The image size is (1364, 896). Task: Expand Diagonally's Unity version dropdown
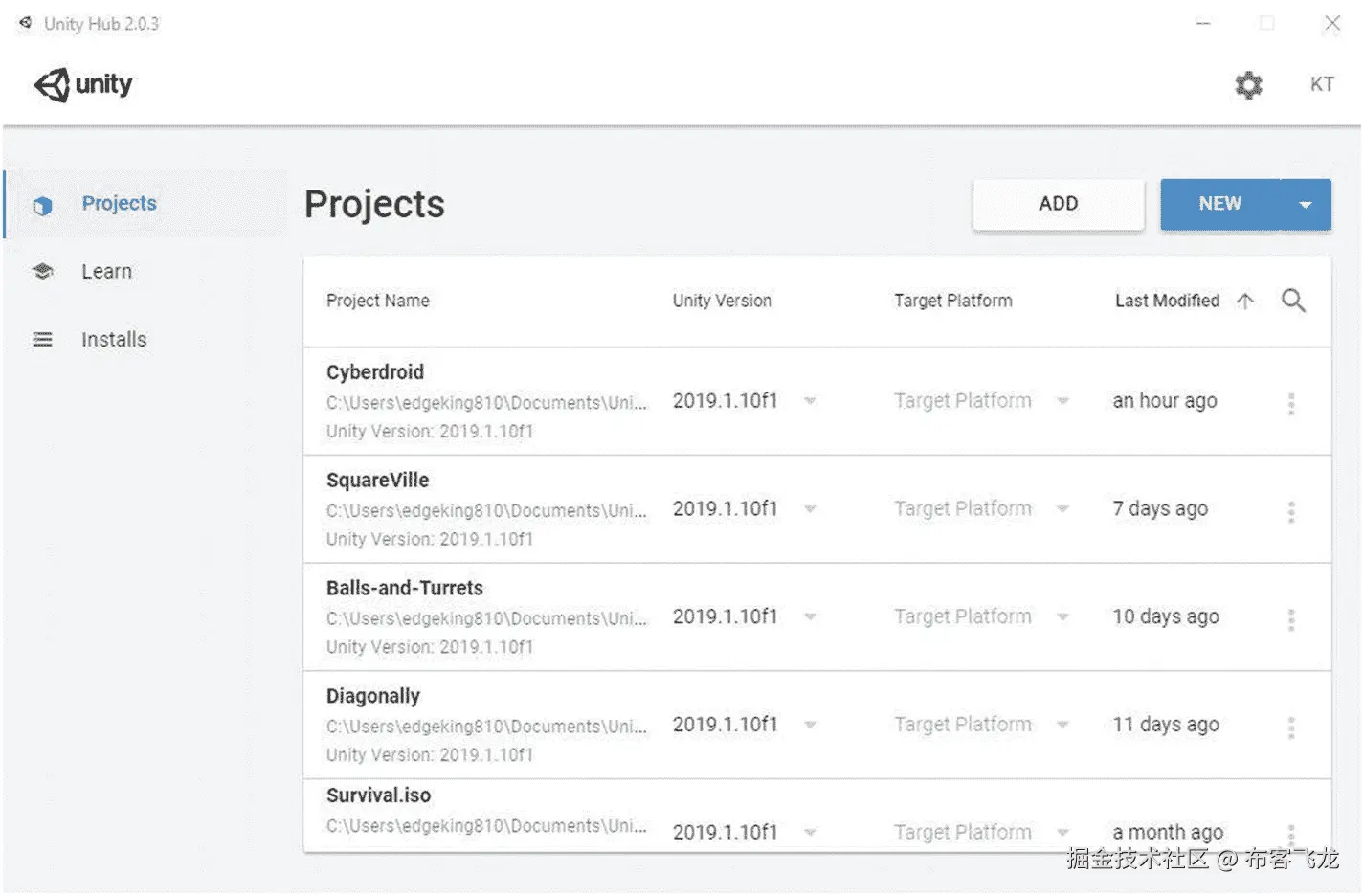(810, 725)
